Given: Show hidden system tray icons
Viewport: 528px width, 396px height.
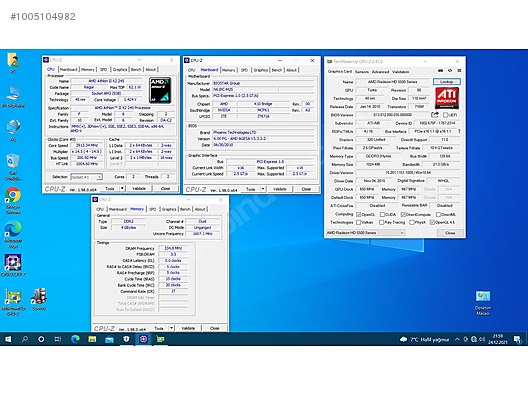Looking at the screenshot, I should (457, 339).
